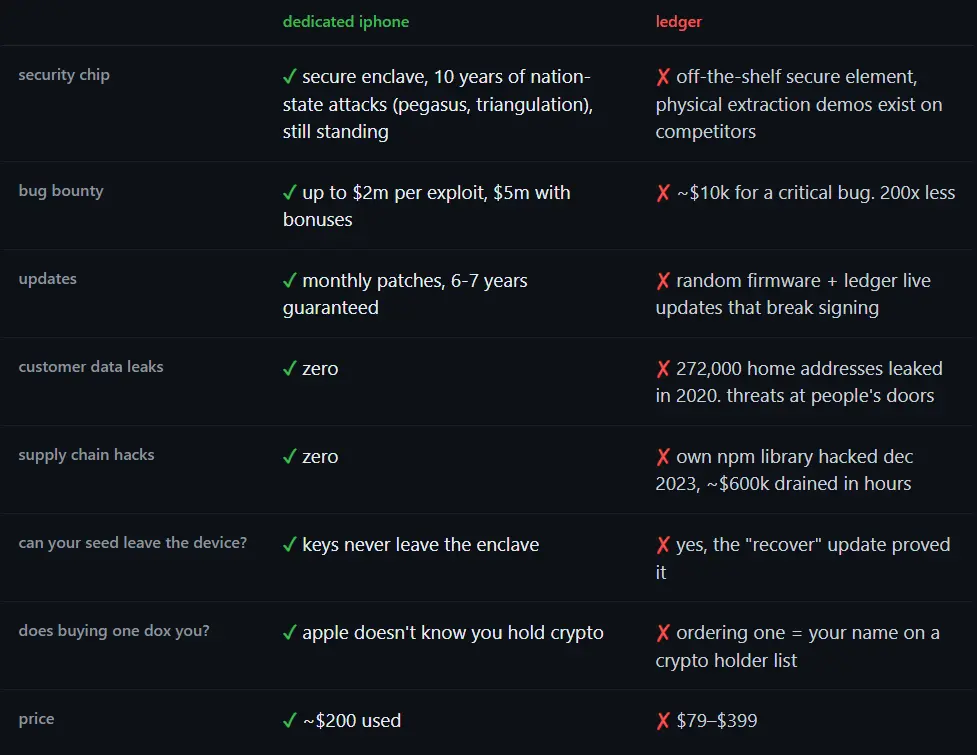The width and height of the screenshot is (977, 755).
Task: Click the green checkmark beside monthly patches
Action: (289, 280)
